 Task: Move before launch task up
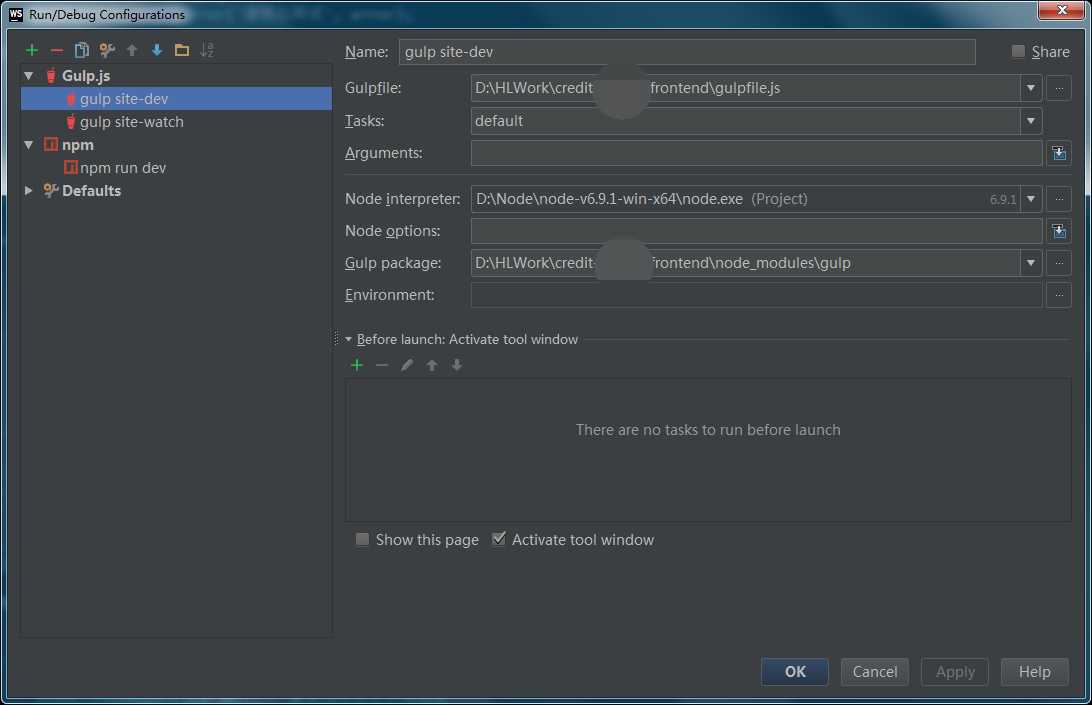432,365
